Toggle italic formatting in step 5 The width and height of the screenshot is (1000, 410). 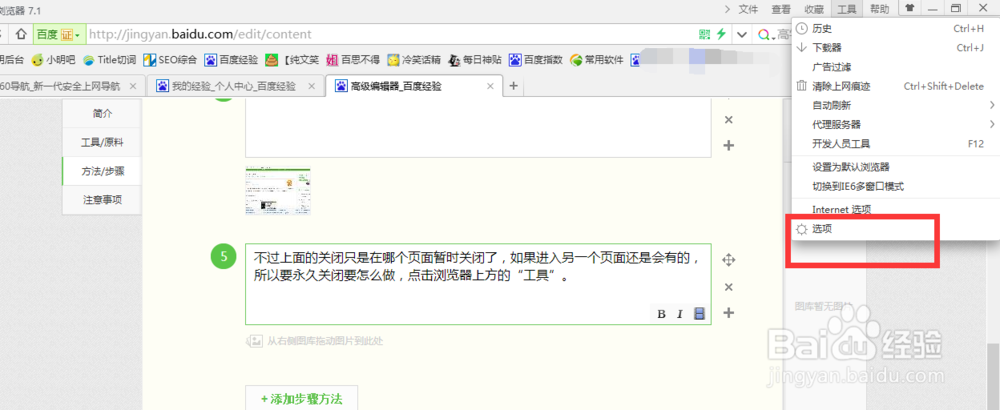[x=680, y=314]
